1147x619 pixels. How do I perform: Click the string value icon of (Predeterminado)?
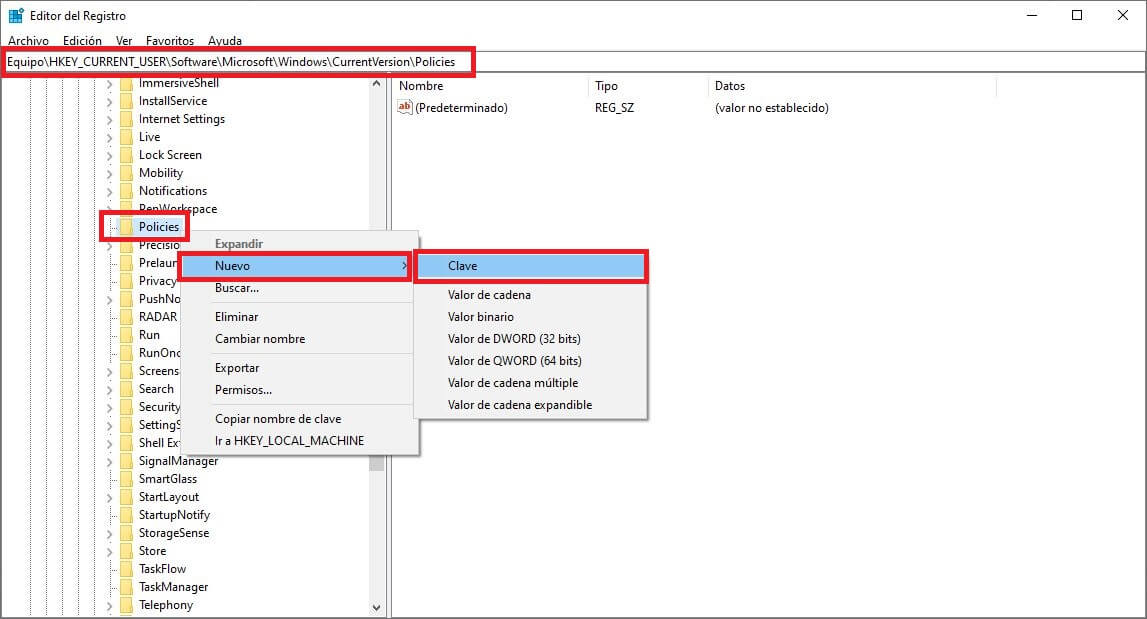[x=405, y=108]
